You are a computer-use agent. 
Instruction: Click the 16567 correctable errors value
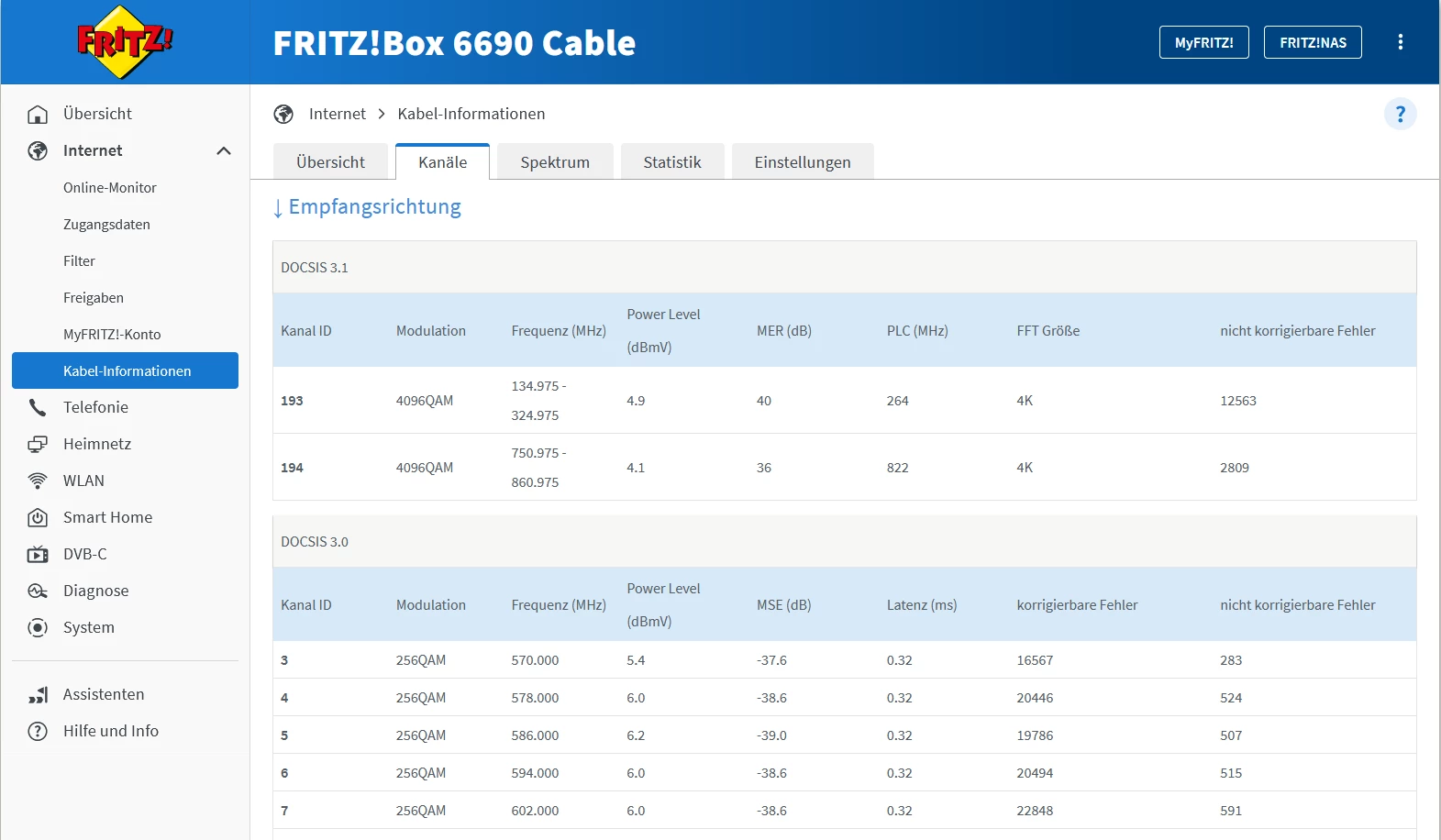(x=1035, y=660)
